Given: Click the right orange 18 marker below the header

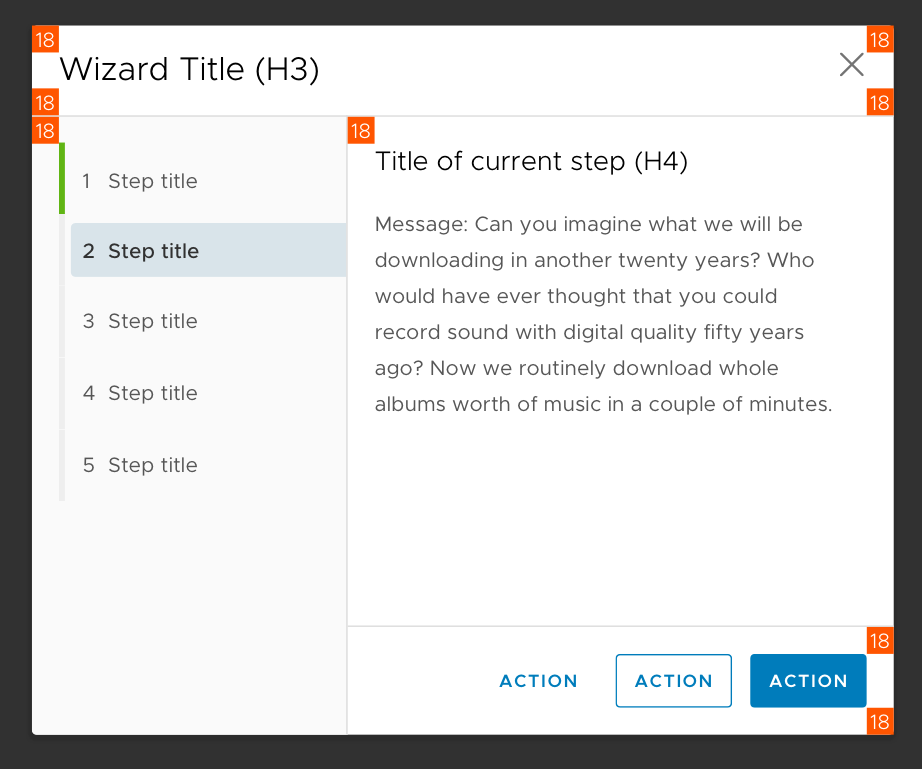Looking at the screenshot, I should click(879, 103).
